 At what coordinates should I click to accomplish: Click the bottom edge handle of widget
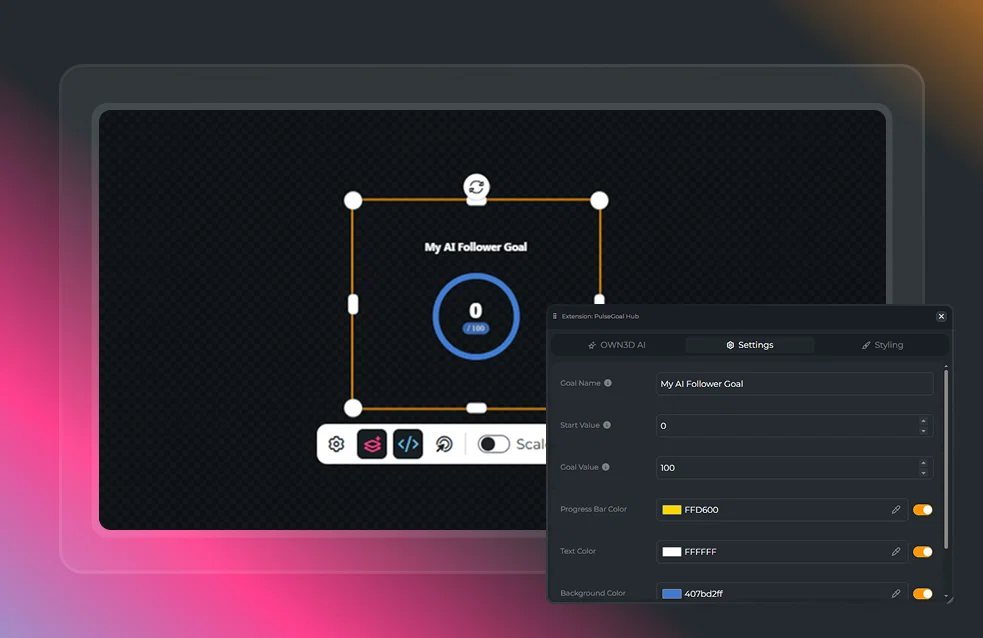[476, 408]
